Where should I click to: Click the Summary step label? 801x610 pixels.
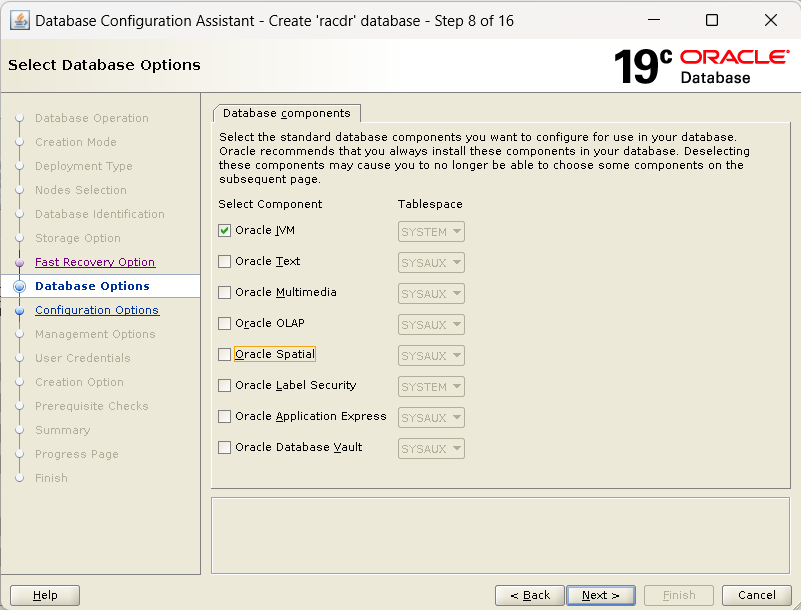click(62, 430)
